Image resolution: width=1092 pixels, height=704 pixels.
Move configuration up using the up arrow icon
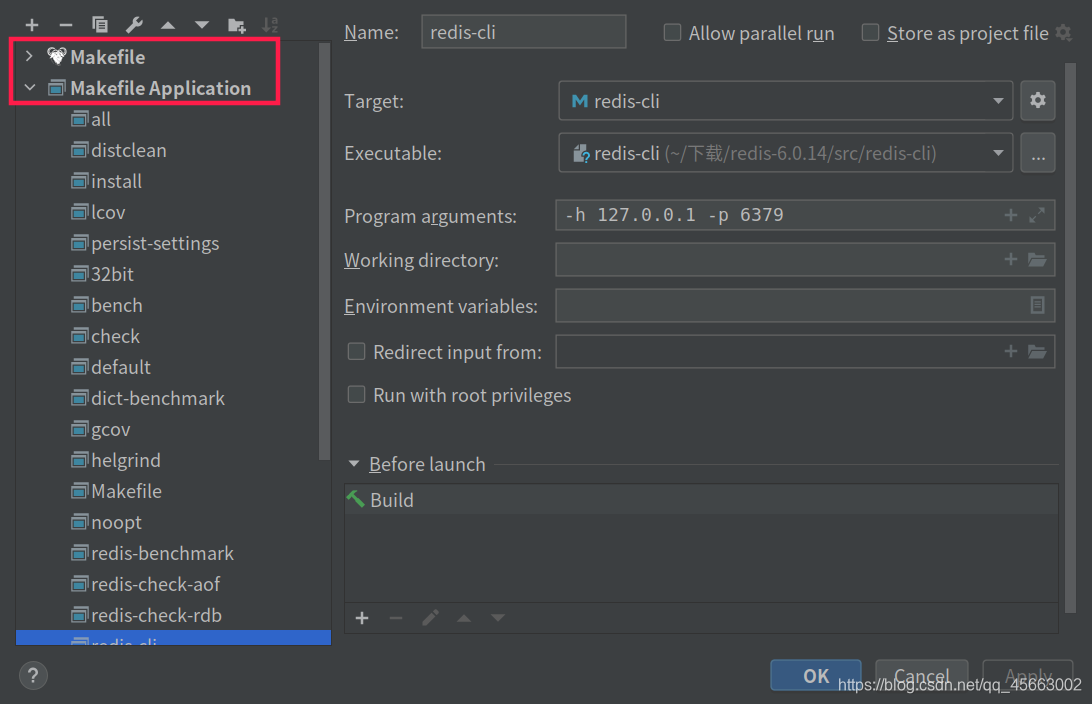[x=167, y=24]
